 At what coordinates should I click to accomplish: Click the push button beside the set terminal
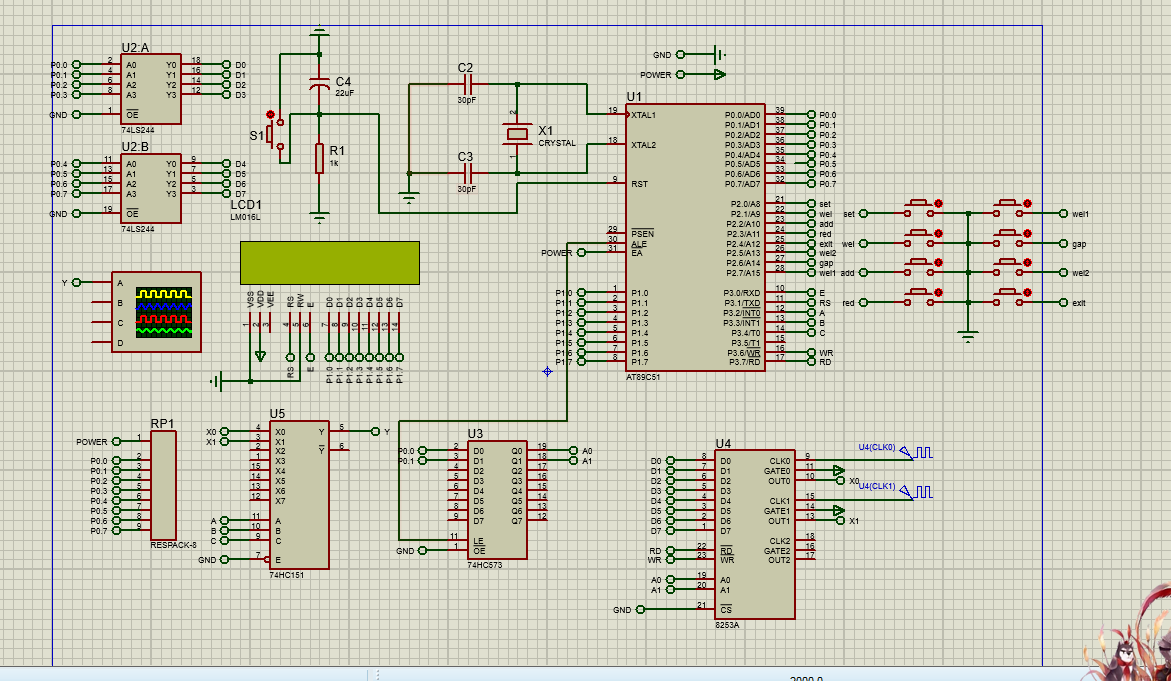[921, 209]
